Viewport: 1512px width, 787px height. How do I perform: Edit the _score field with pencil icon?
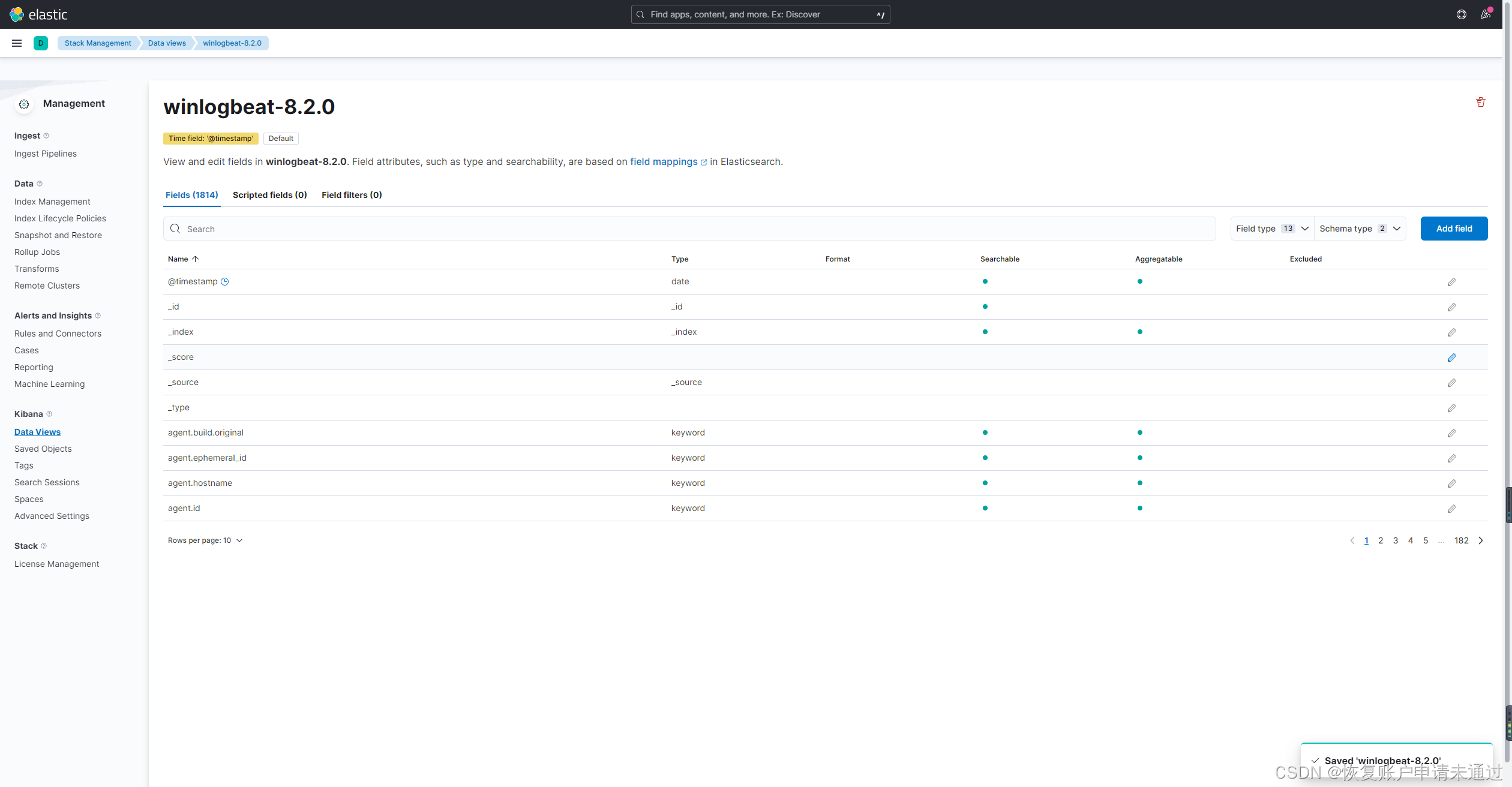1451,358
